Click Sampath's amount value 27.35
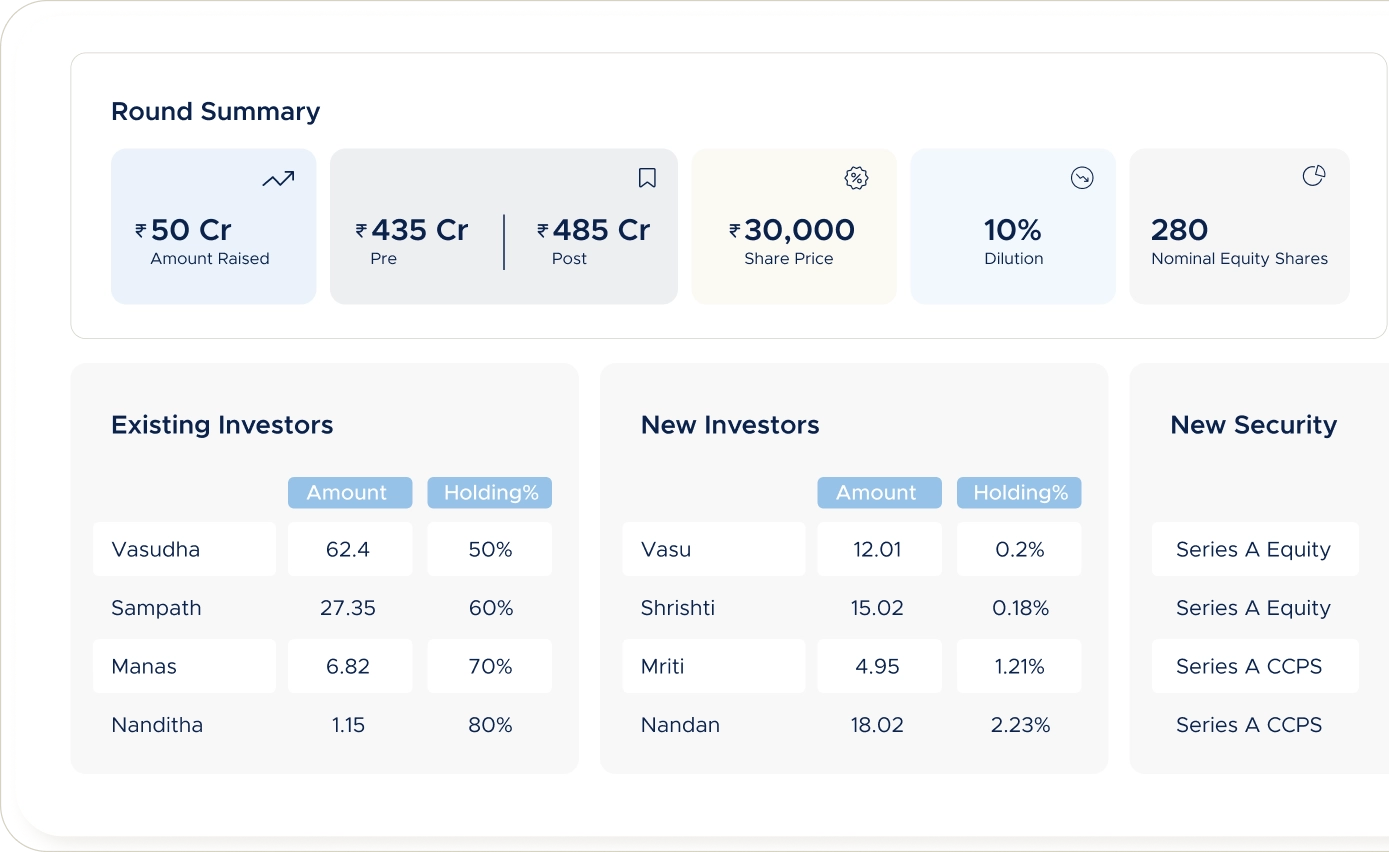 [x=348, y=608]
